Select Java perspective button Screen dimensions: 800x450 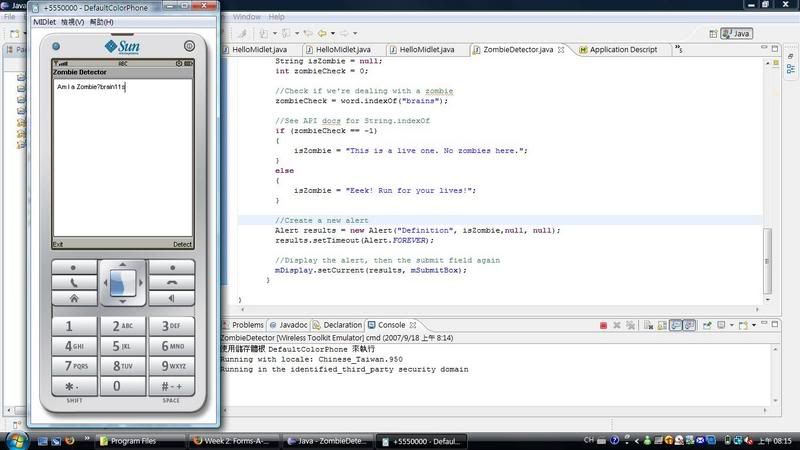[x=736, y=34]
